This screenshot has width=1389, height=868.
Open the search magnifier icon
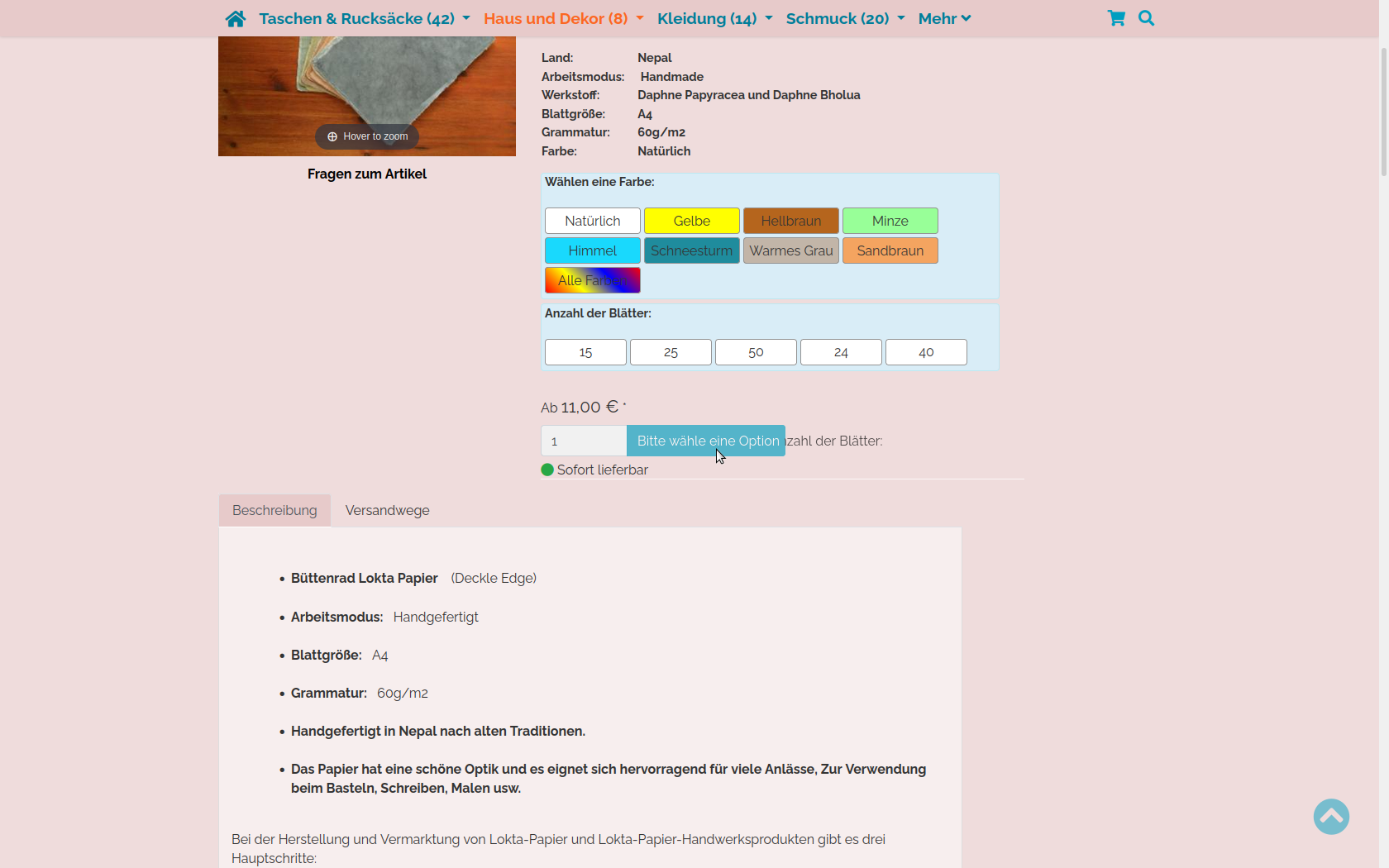coord(1146,18)
